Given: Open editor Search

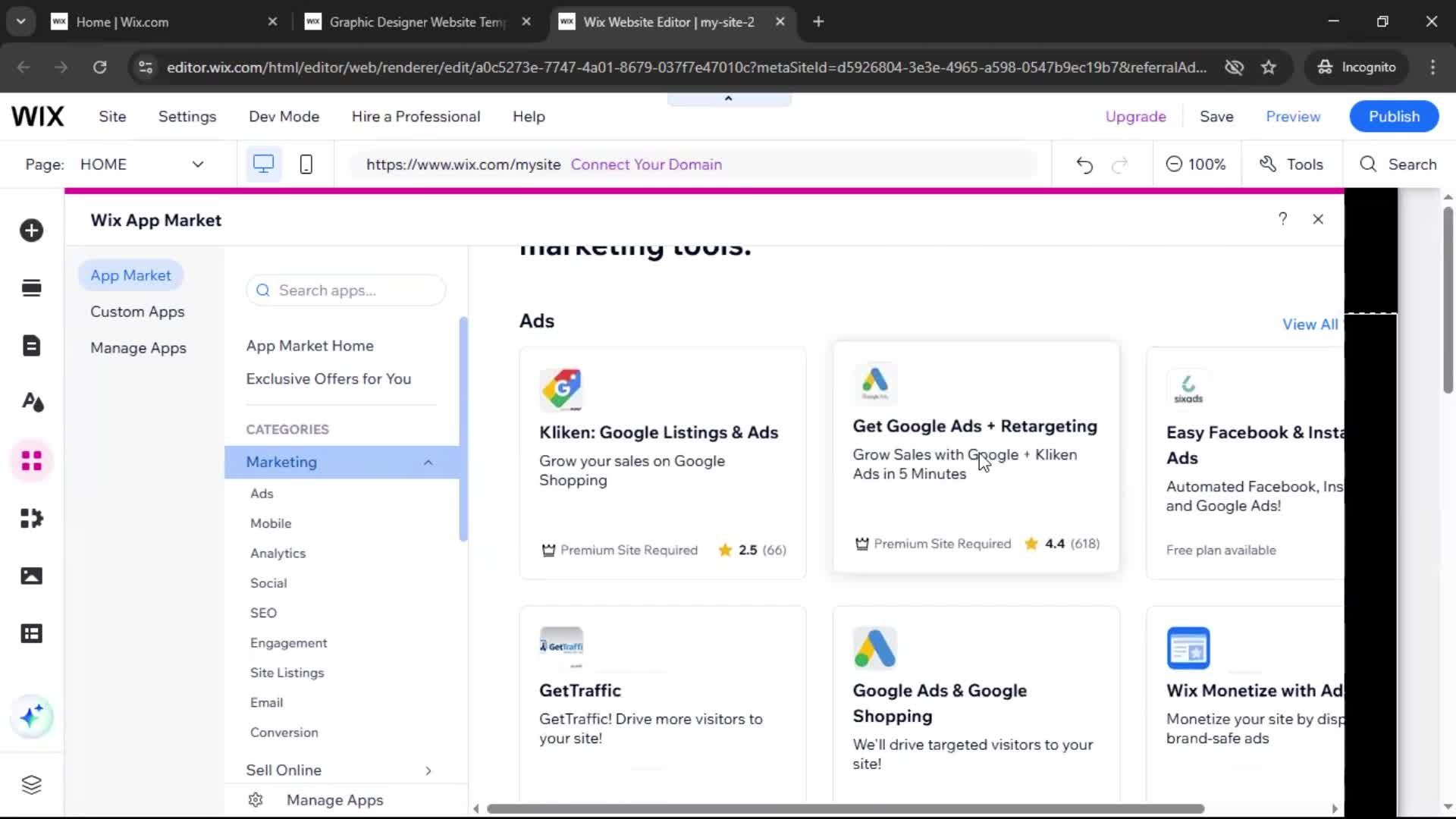Looking at the screenshot, I should (x=1398, y=165).
